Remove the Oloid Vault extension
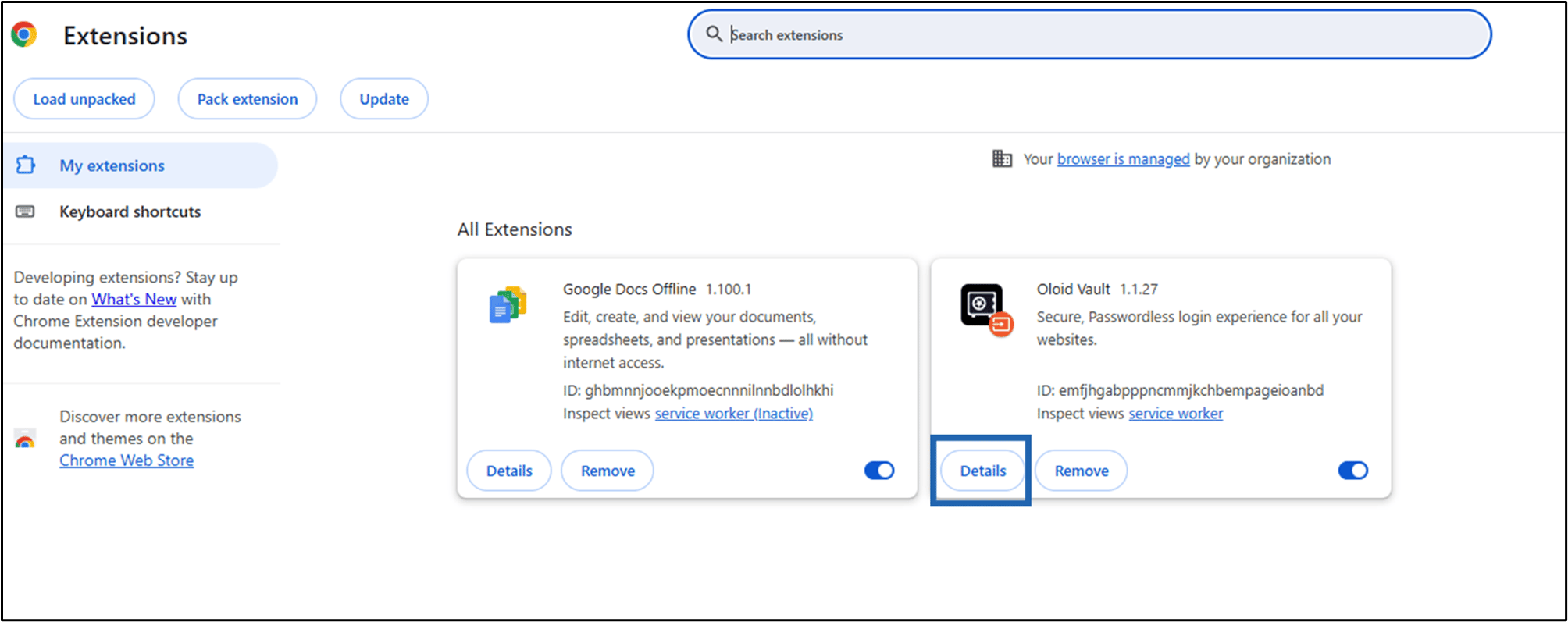The image size is (1568, 622). [x=1082, y=471]
